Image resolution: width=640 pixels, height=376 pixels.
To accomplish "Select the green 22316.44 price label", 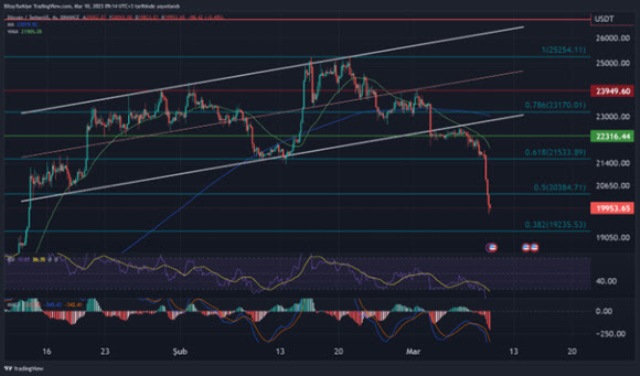I will click(612, 137).
